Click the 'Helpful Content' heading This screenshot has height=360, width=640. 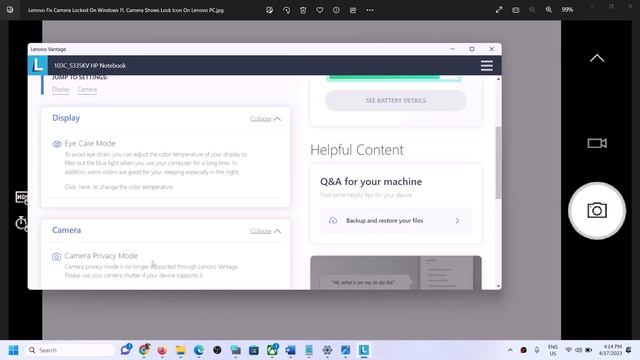(357, 150)
